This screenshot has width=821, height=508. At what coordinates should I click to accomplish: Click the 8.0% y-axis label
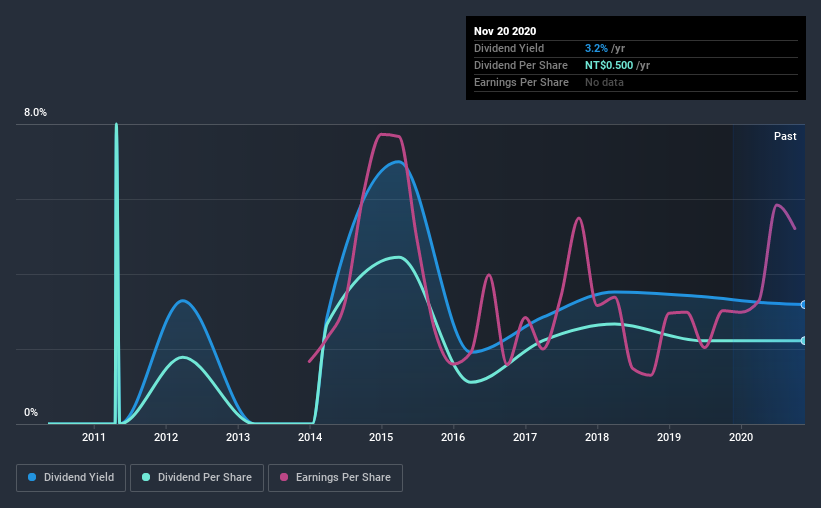click(35, 113)
